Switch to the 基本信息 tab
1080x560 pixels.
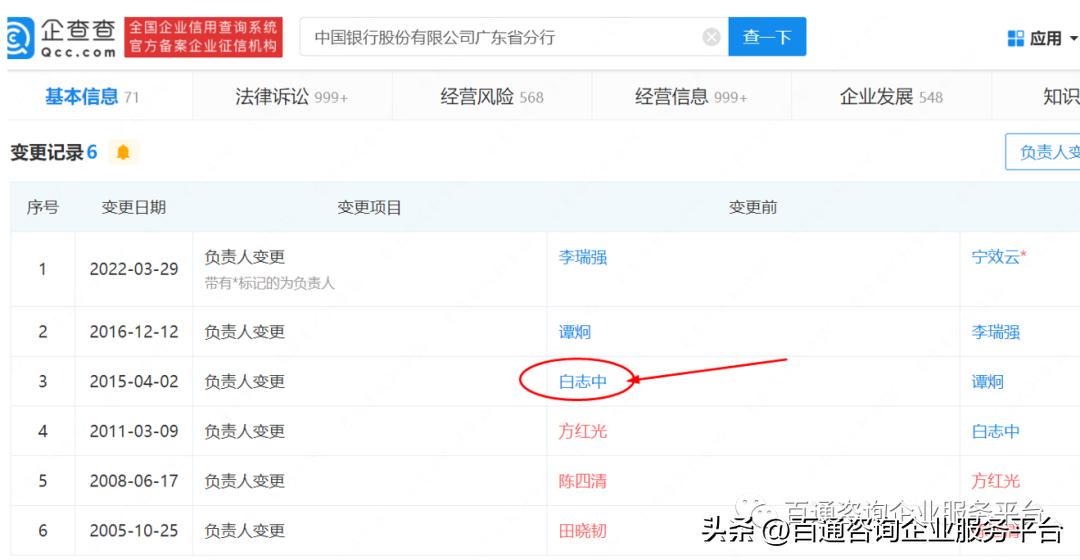pyautogui.click(x=92, y=97)
